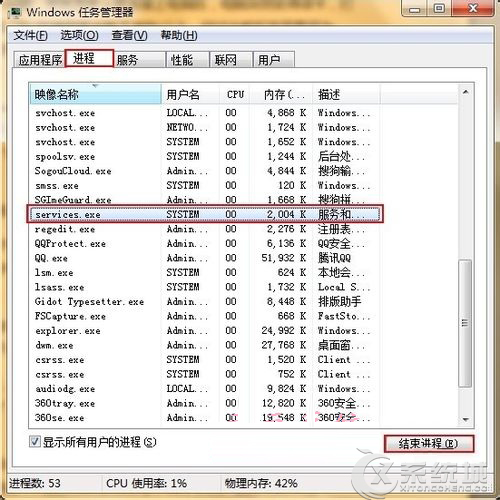Select the 进程 tab
500x500 pixels.
point(89,58)
